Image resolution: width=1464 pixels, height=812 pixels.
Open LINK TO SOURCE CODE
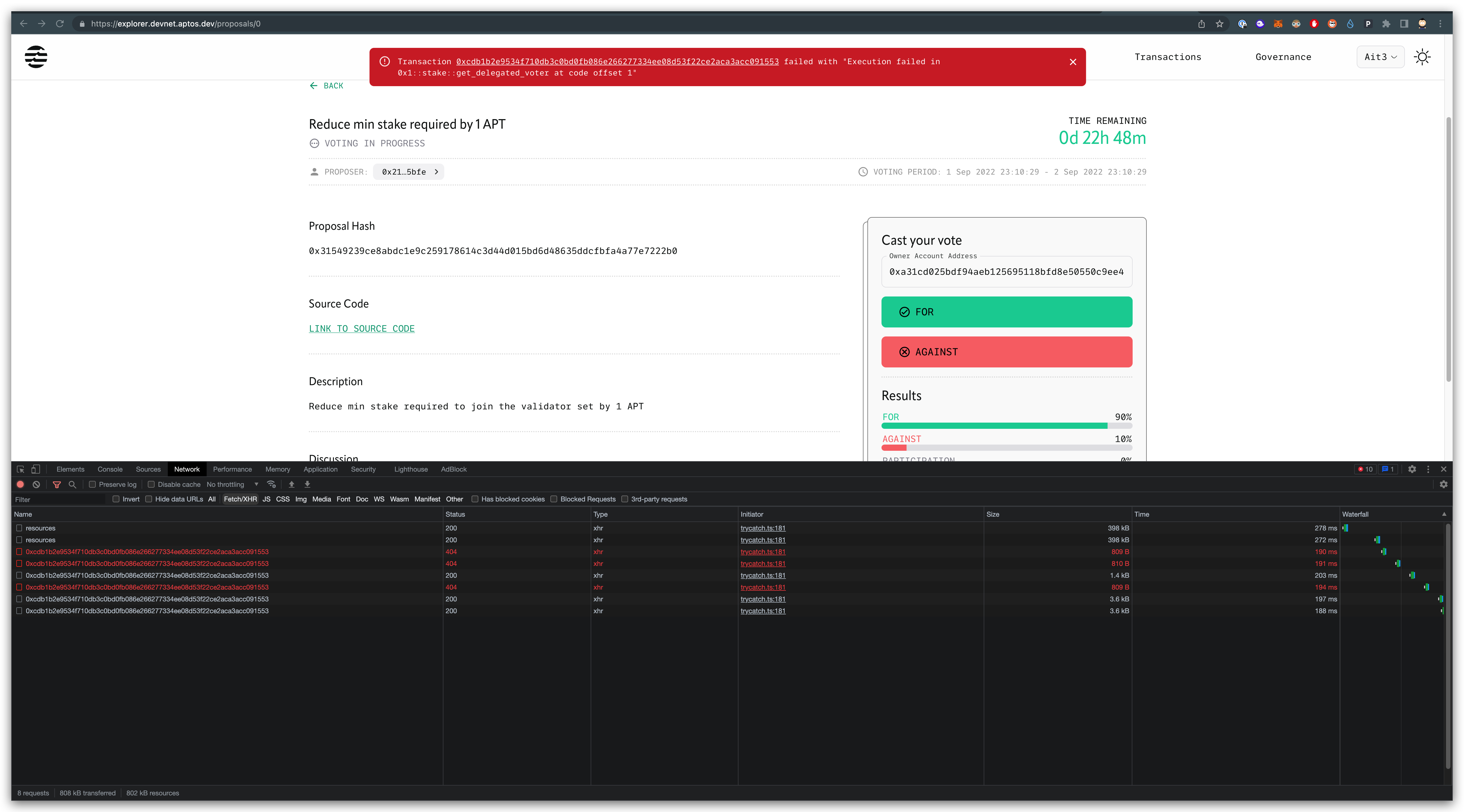coord(361,329)
